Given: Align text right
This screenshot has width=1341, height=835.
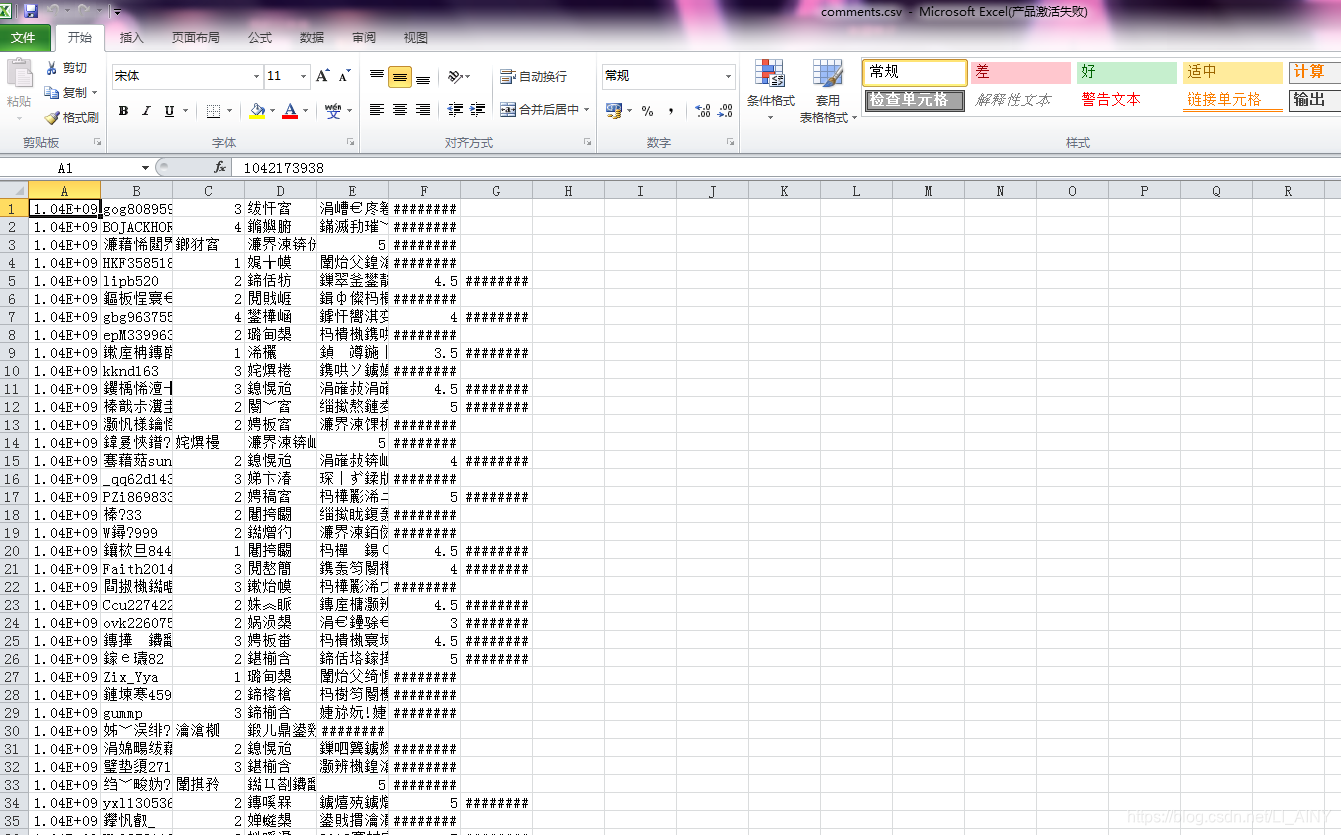Looking at the screenshot, I should (x=423, y=110).
